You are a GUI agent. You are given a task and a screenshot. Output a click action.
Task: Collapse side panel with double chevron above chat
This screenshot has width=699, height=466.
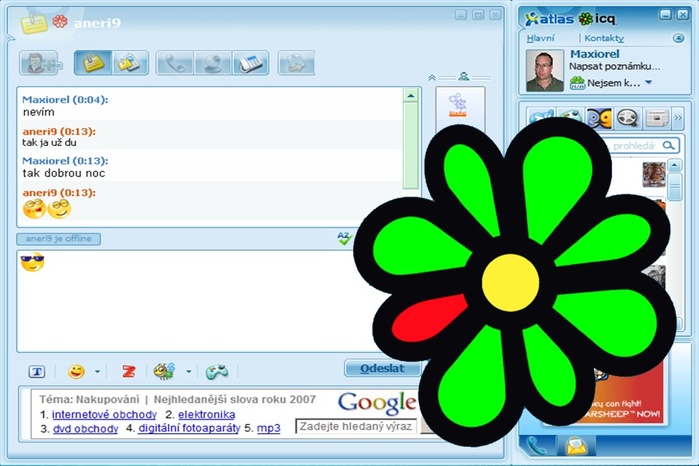[x=432, y=78]
